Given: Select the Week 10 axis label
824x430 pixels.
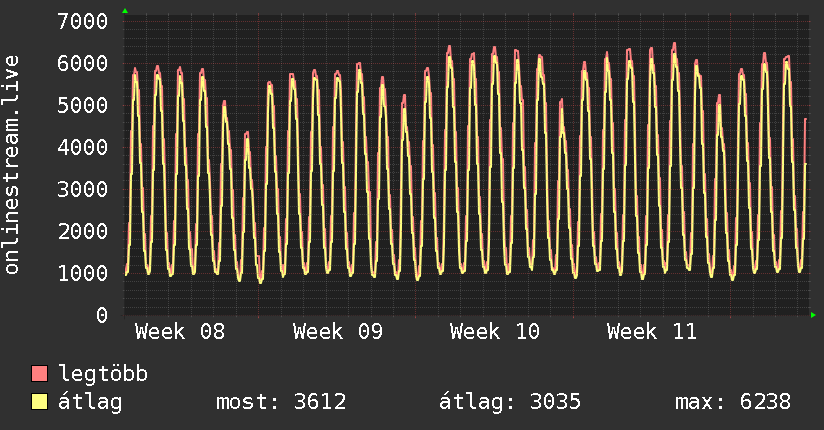Looking at the screenshot, I should [495, 332].
